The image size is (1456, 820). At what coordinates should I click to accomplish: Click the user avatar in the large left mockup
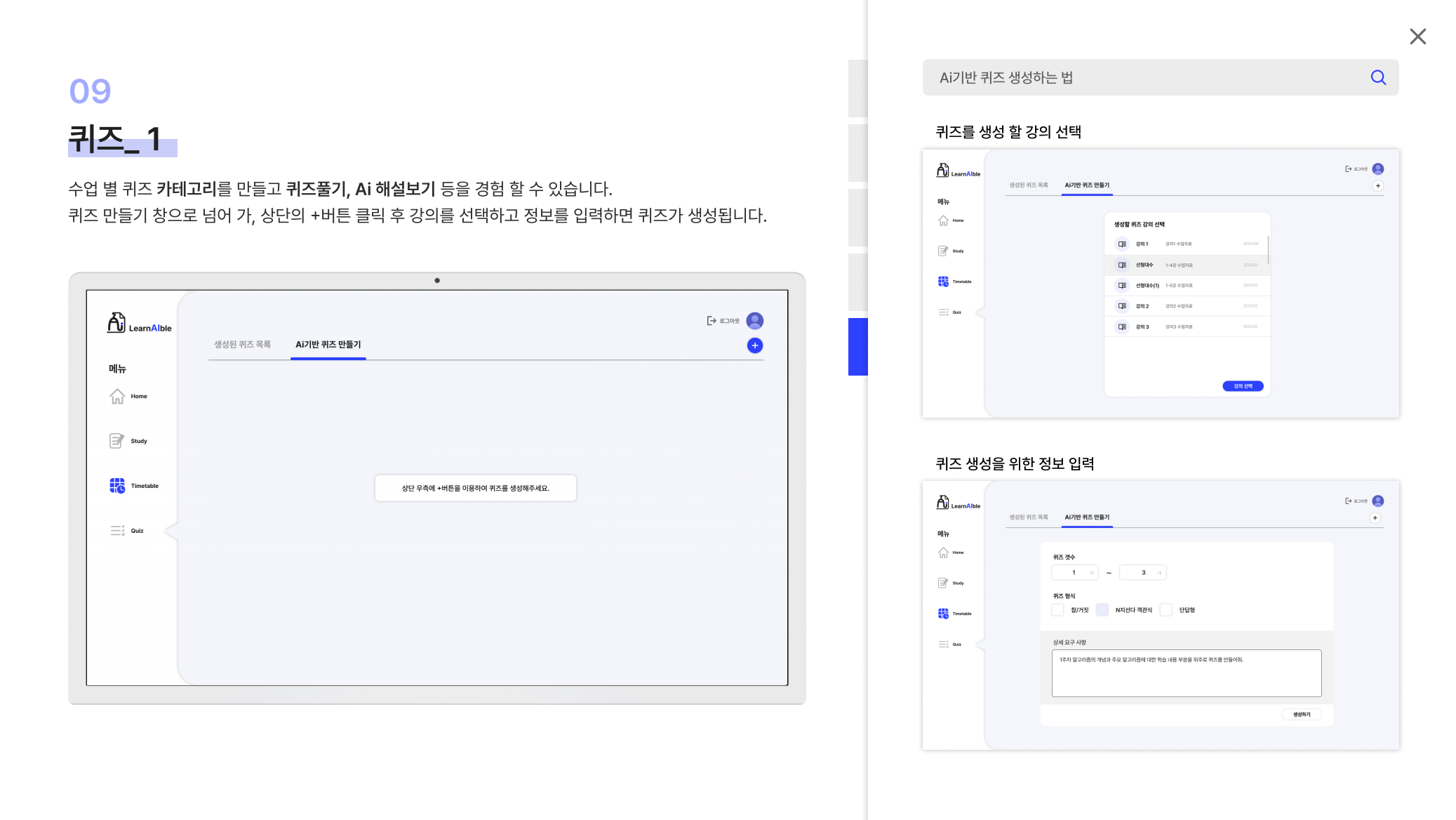755,321
